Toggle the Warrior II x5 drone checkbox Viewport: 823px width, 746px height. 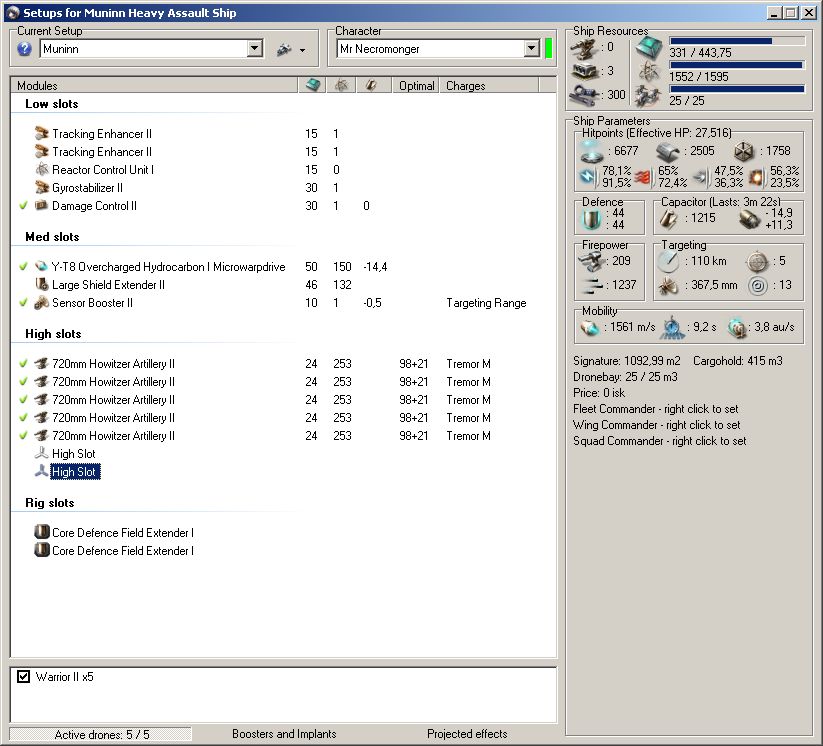(x=24, y=676)
